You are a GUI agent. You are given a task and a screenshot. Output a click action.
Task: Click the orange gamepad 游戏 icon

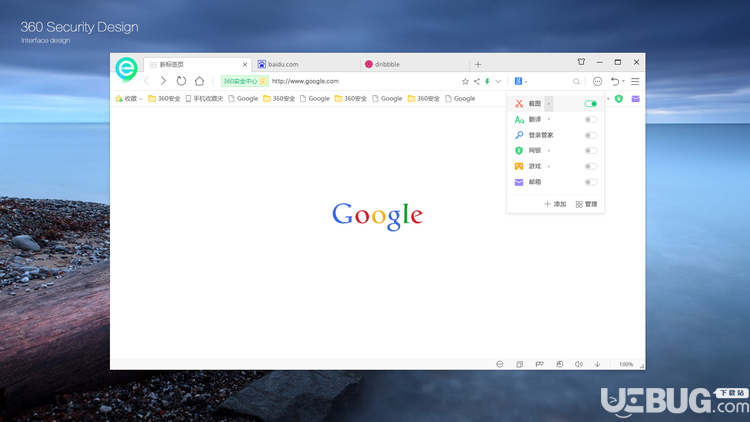(519, 166)
